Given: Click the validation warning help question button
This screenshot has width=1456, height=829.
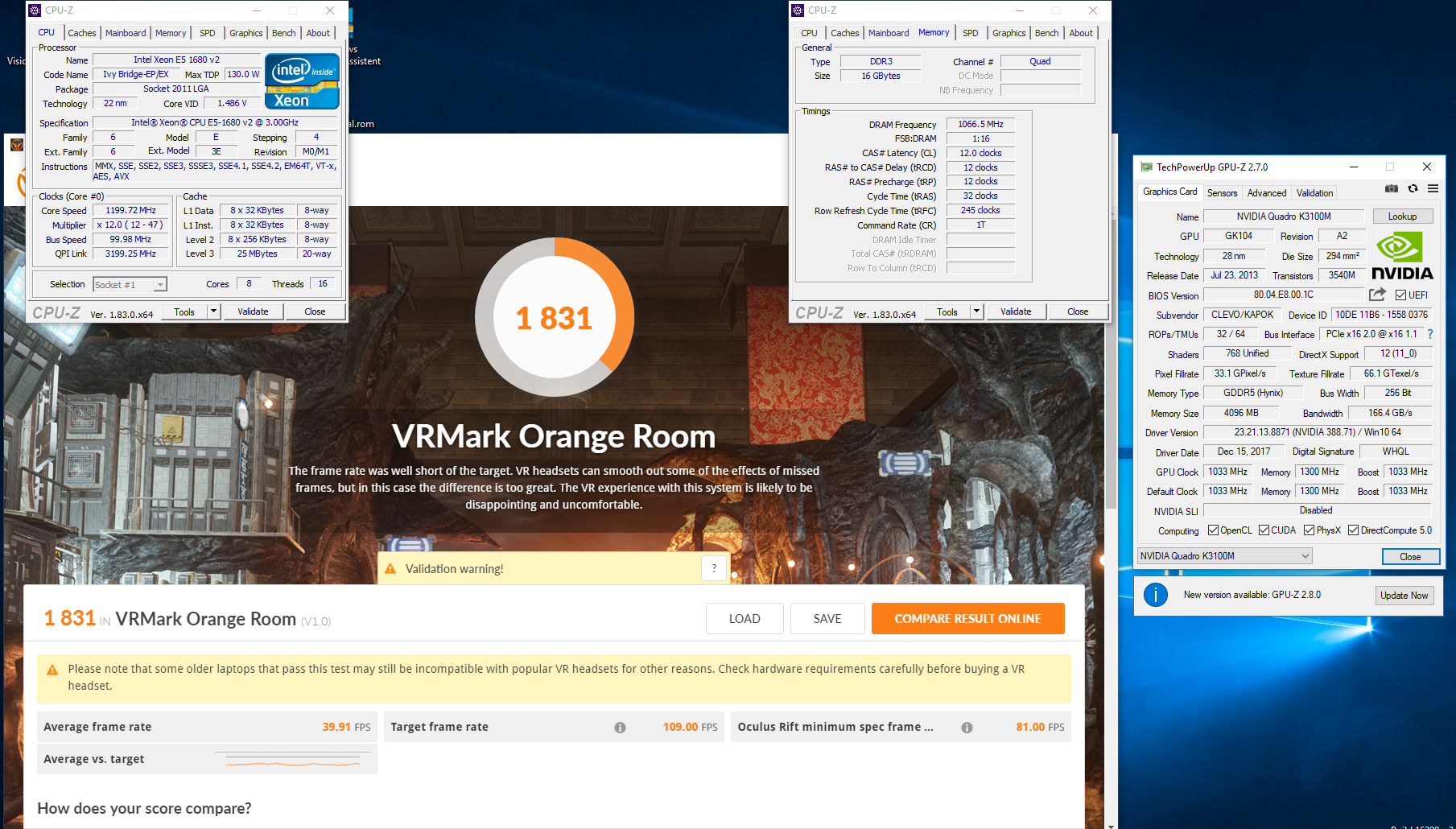Looking at the screenshot, I should 714,568.
